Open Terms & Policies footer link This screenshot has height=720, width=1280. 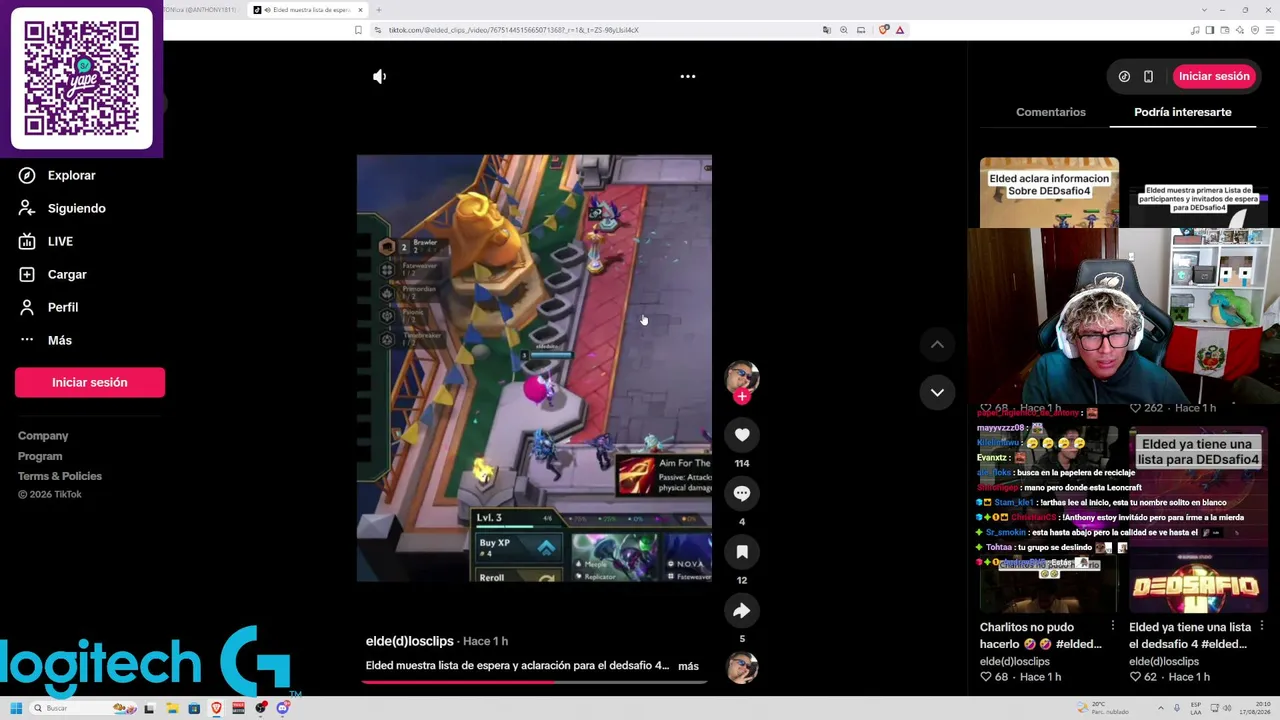pyautogui.click(x=60, y=476)
